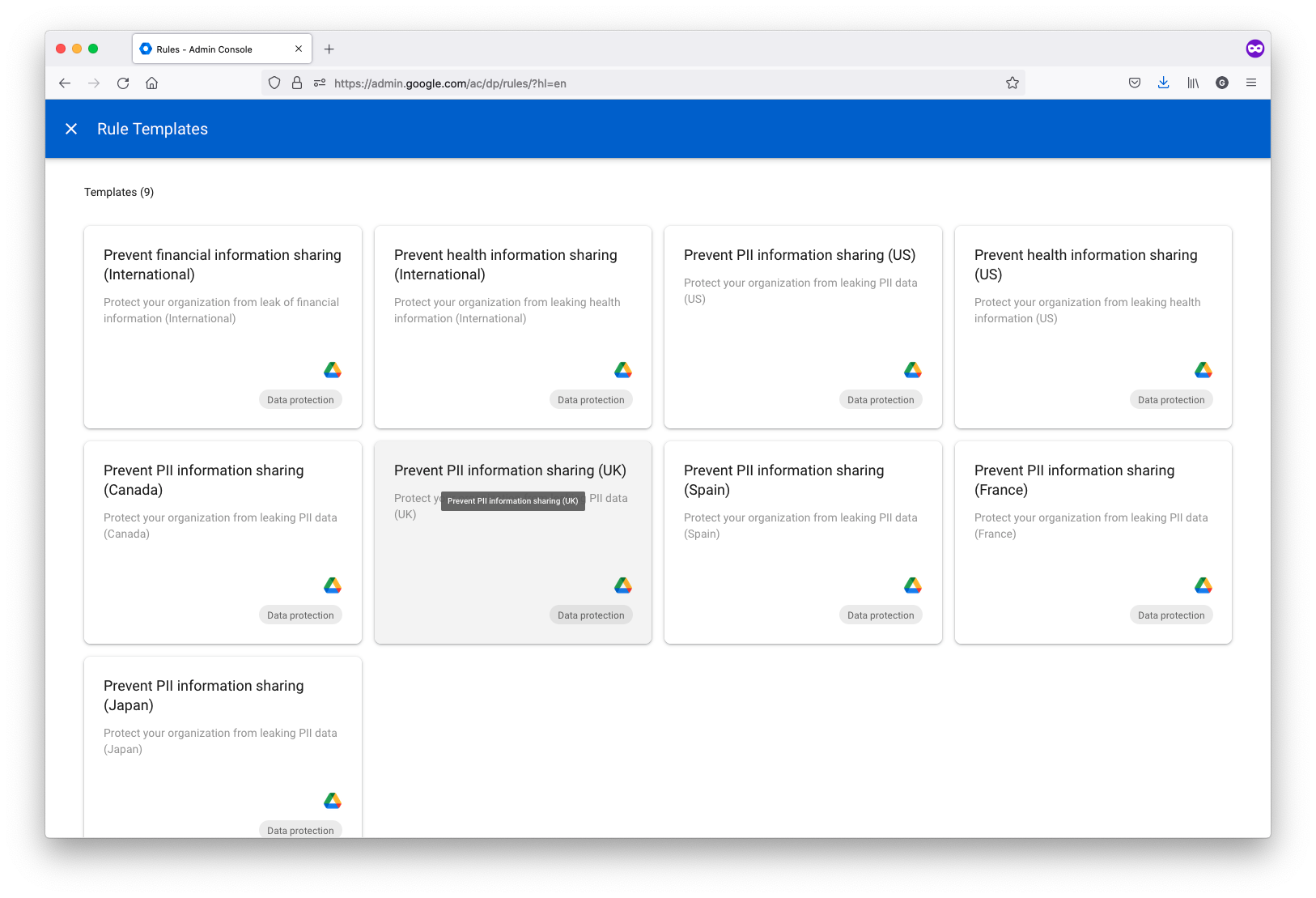Click Drive icon on health information (International) card

coord(623,370)
